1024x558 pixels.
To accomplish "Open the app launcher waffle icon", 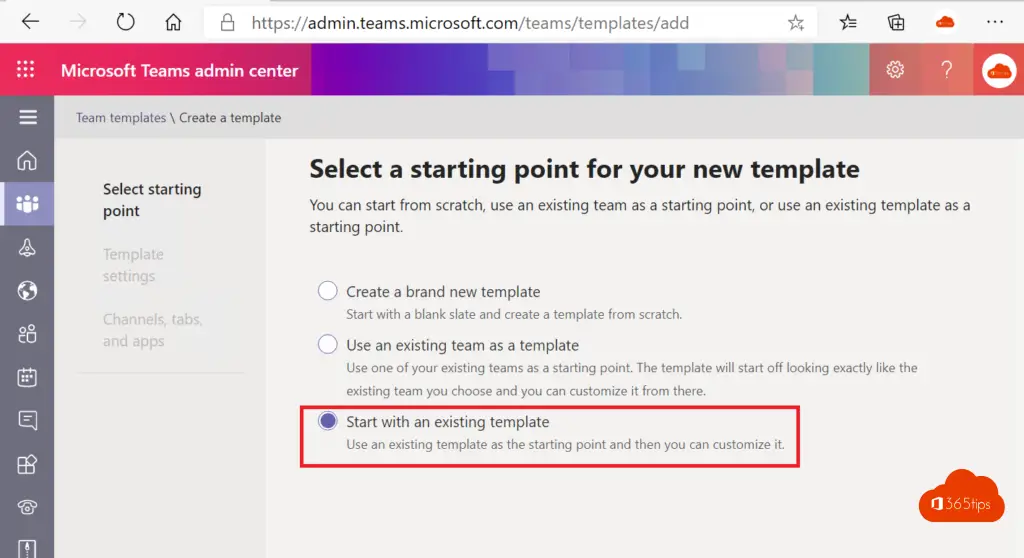I will coord(25,69).
